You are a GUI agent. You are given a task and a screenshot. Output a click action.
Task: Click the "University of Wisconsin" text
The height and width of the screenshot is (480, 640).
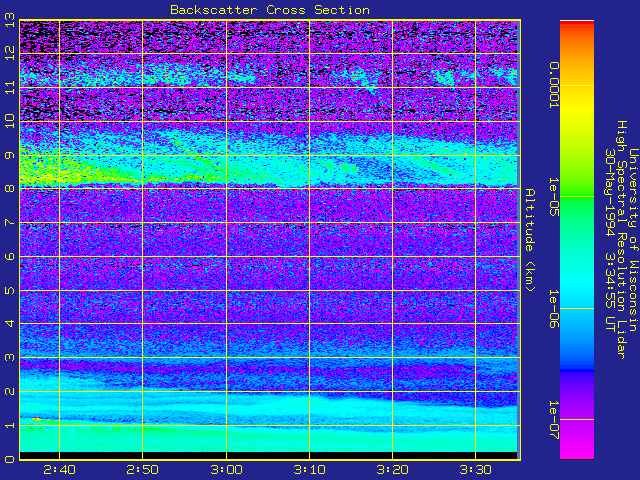(x=633, y=240)
